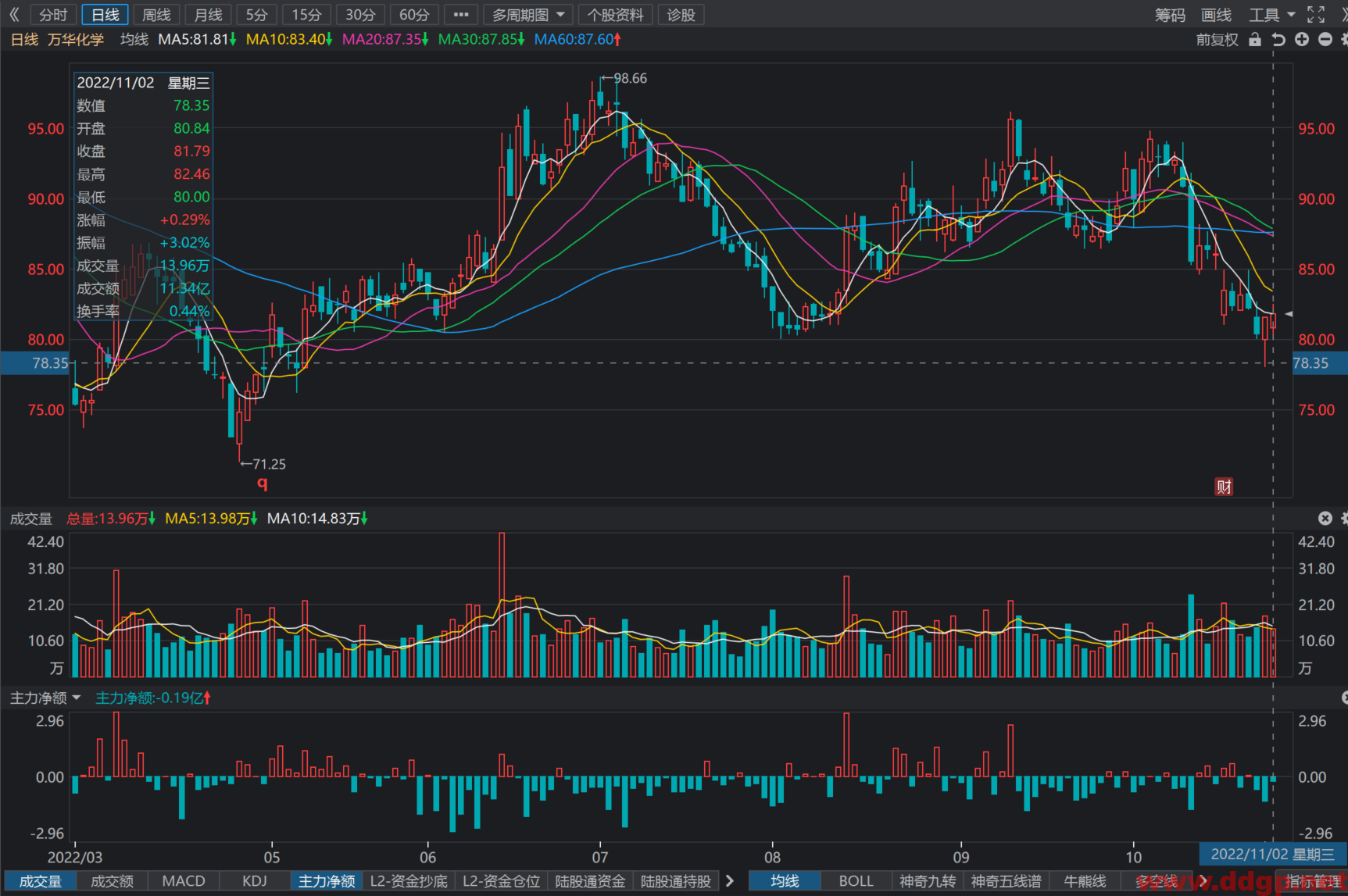Select the 30分 period tab
1348x896 pixels.
360,15
